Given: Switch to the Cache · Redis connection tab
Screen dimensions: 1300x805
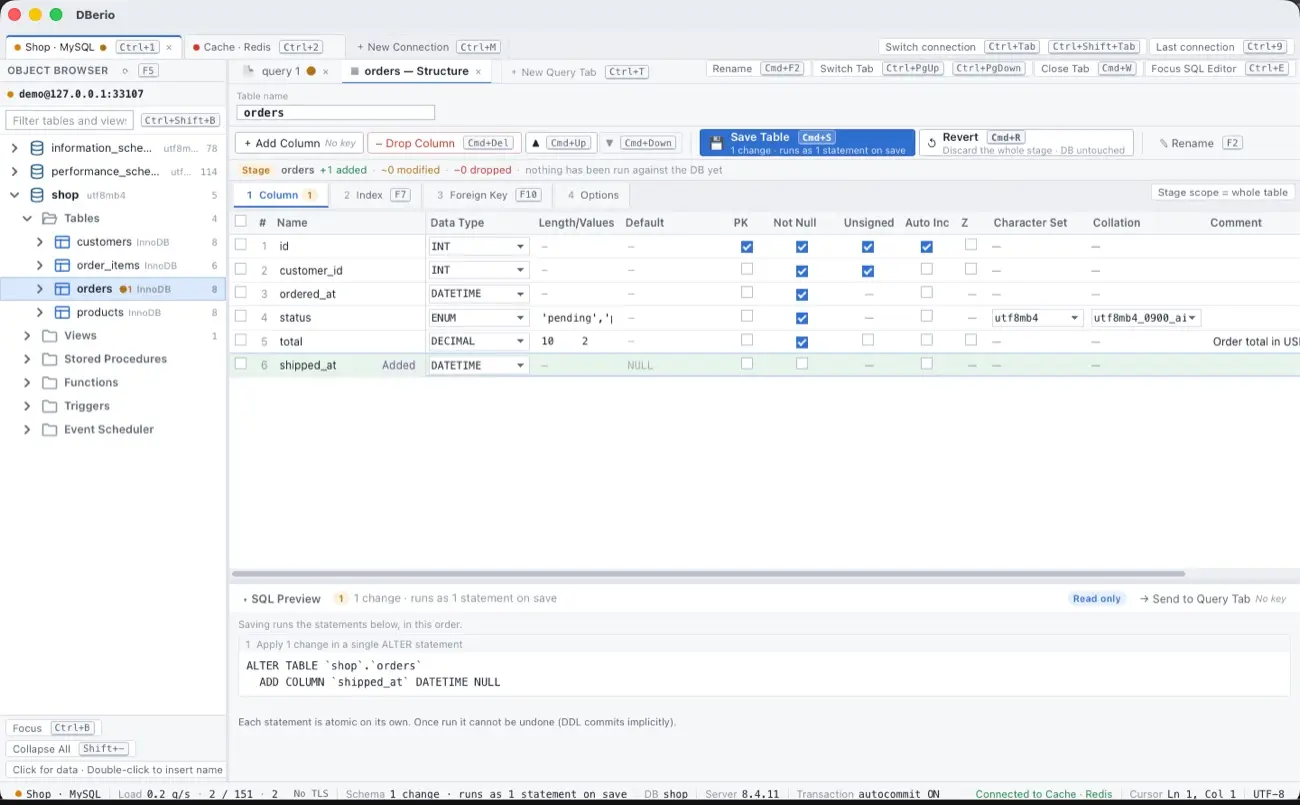Looking at the screenshot, I should [260, 47].
